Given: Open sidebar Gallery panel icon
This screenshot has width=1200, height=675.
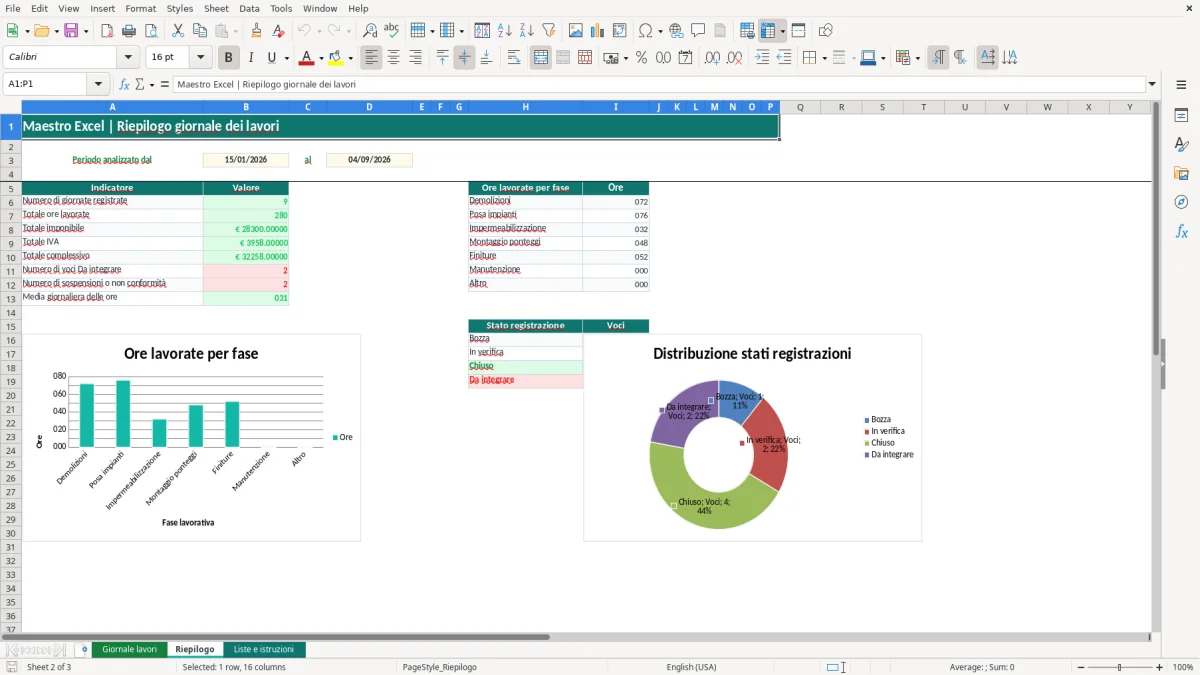Looking at the screenshot, I should 1181,174.
